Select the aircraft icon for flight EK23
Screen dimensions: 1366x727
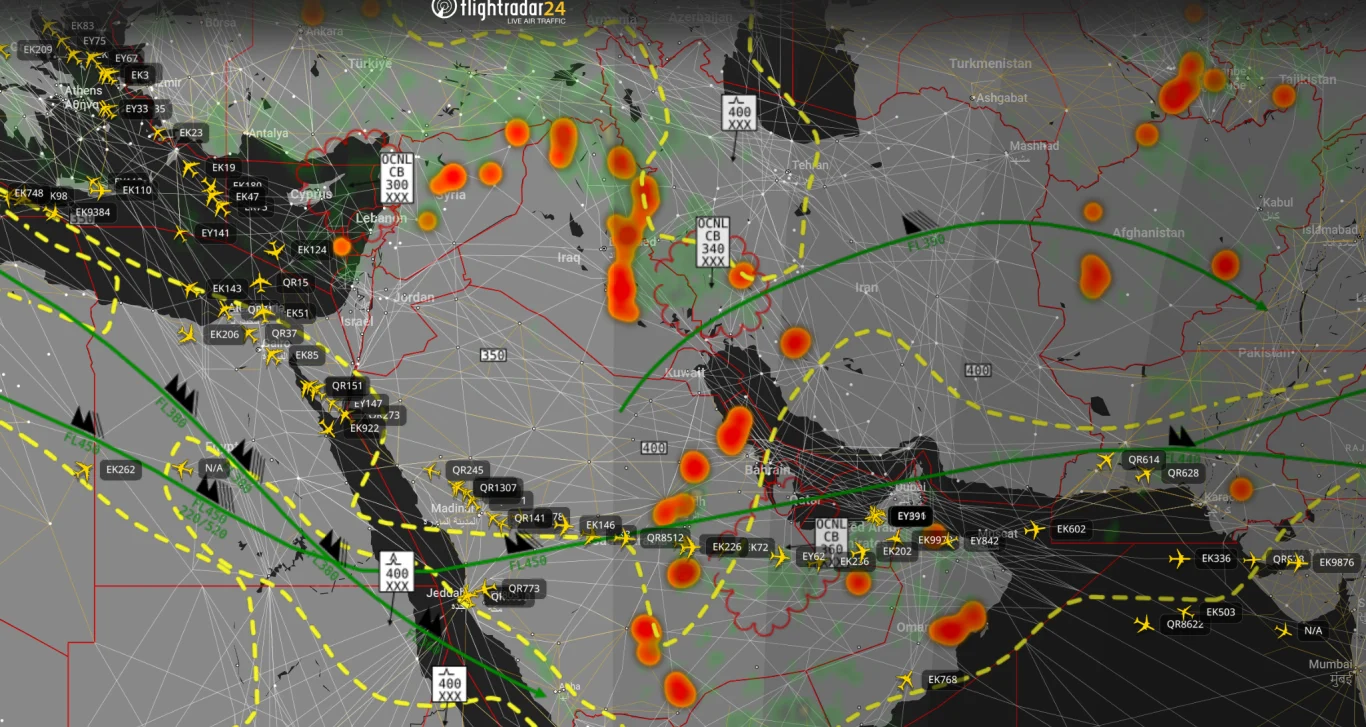pyautogui.click(x=158, y=132)
